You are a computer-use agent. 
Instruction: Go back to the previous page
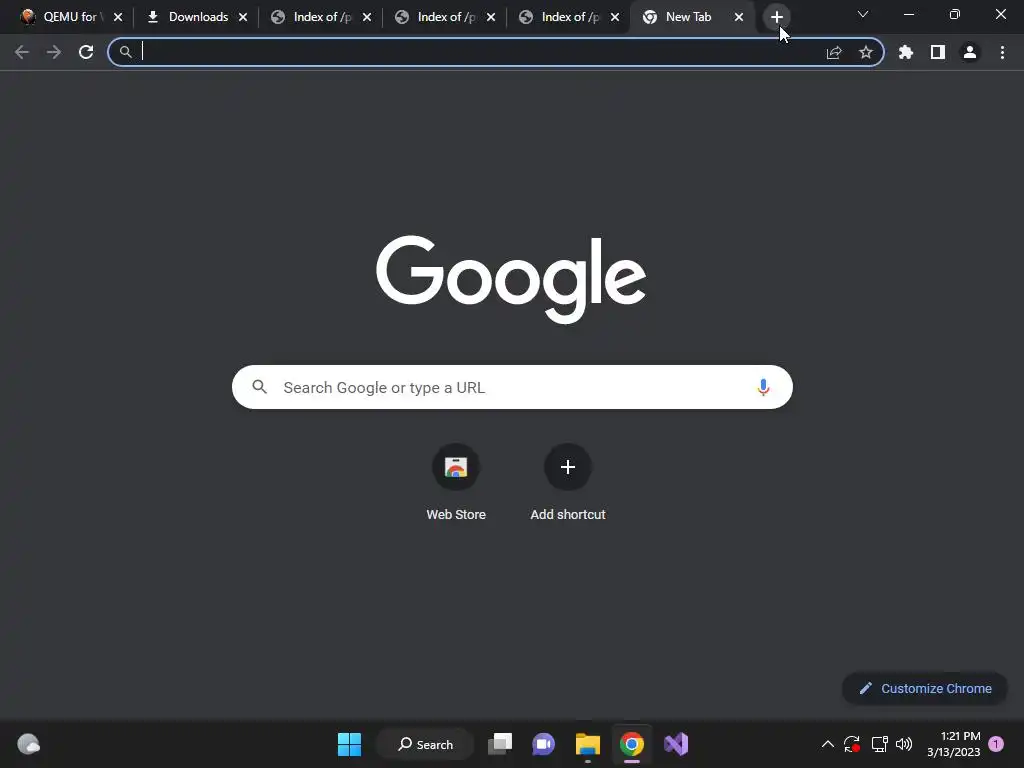(22, 52)
